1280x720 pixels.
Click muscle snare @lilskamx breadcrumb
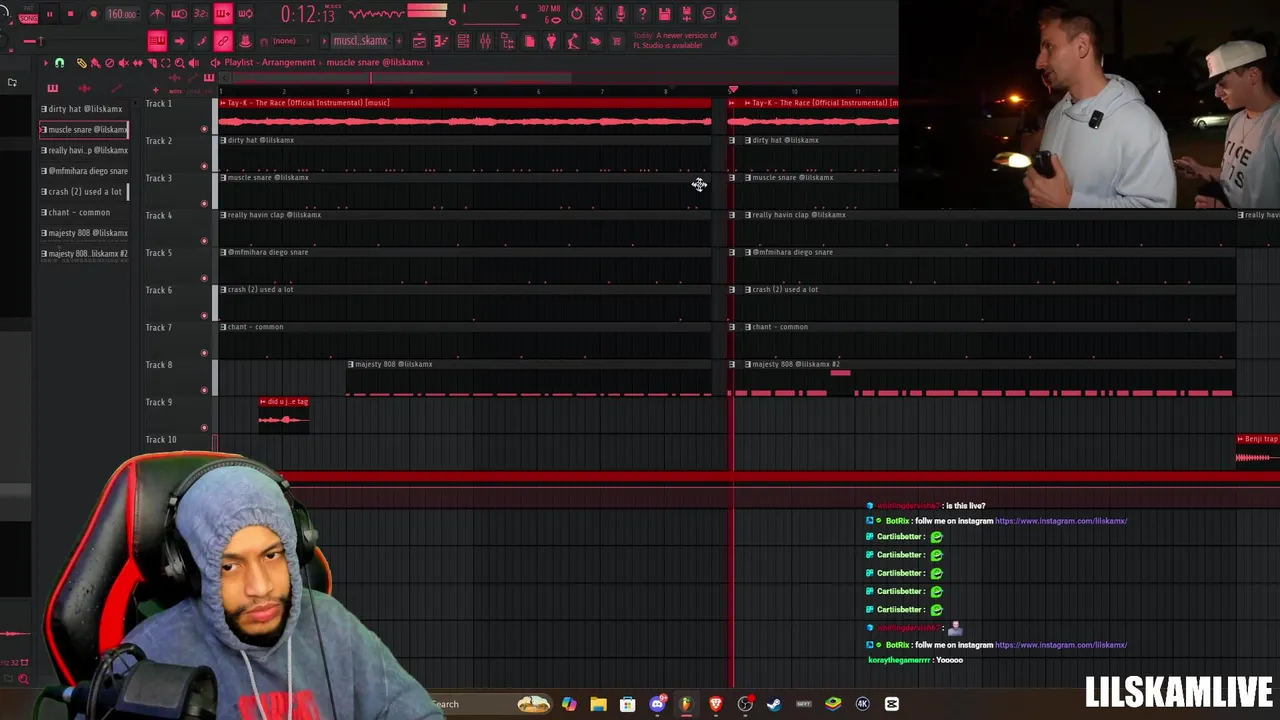[x=375, y=62]
